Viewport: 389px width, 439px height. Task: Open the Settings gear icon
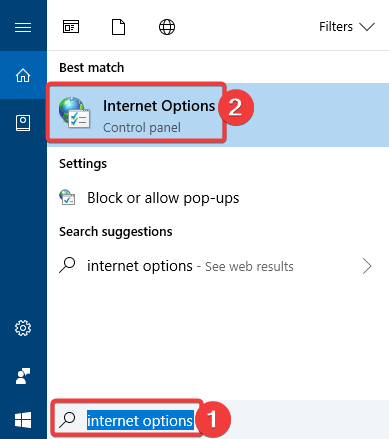tap(23, 328)
